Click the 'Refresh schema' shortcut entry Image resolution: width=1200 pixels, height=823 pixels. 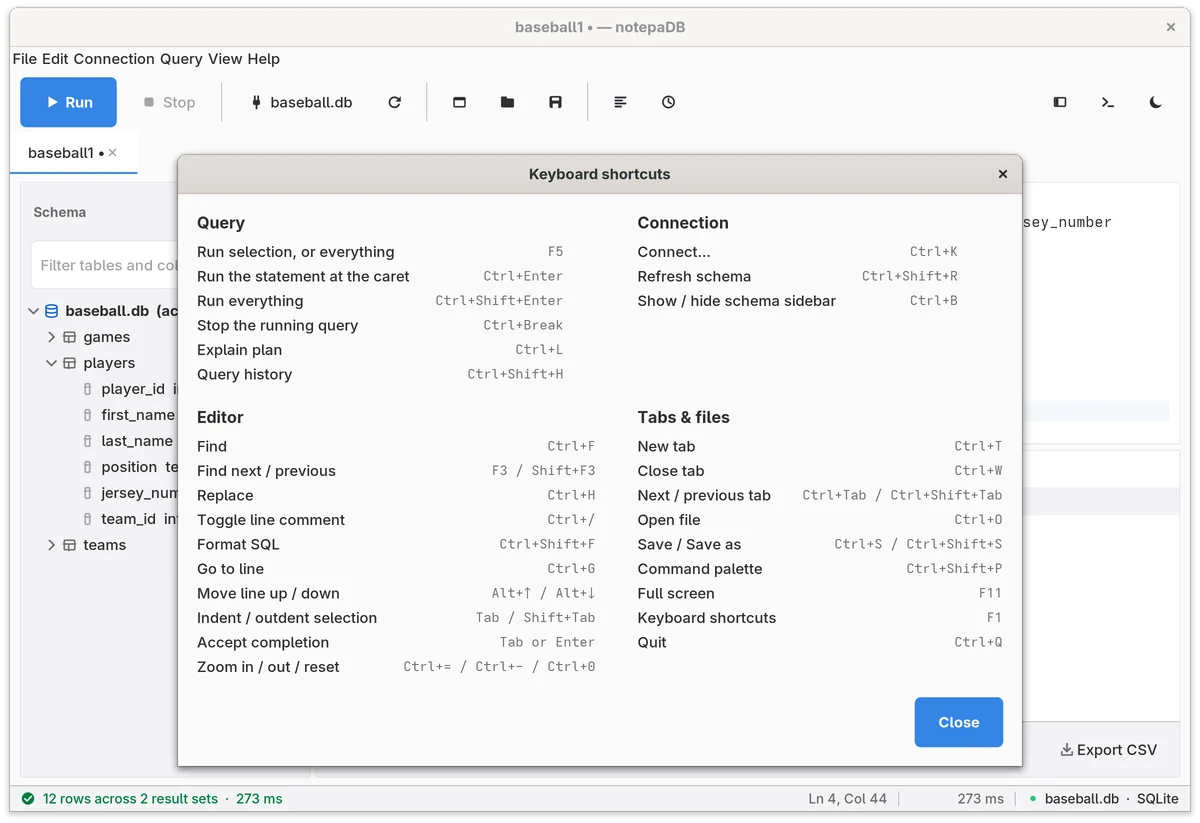798,276
